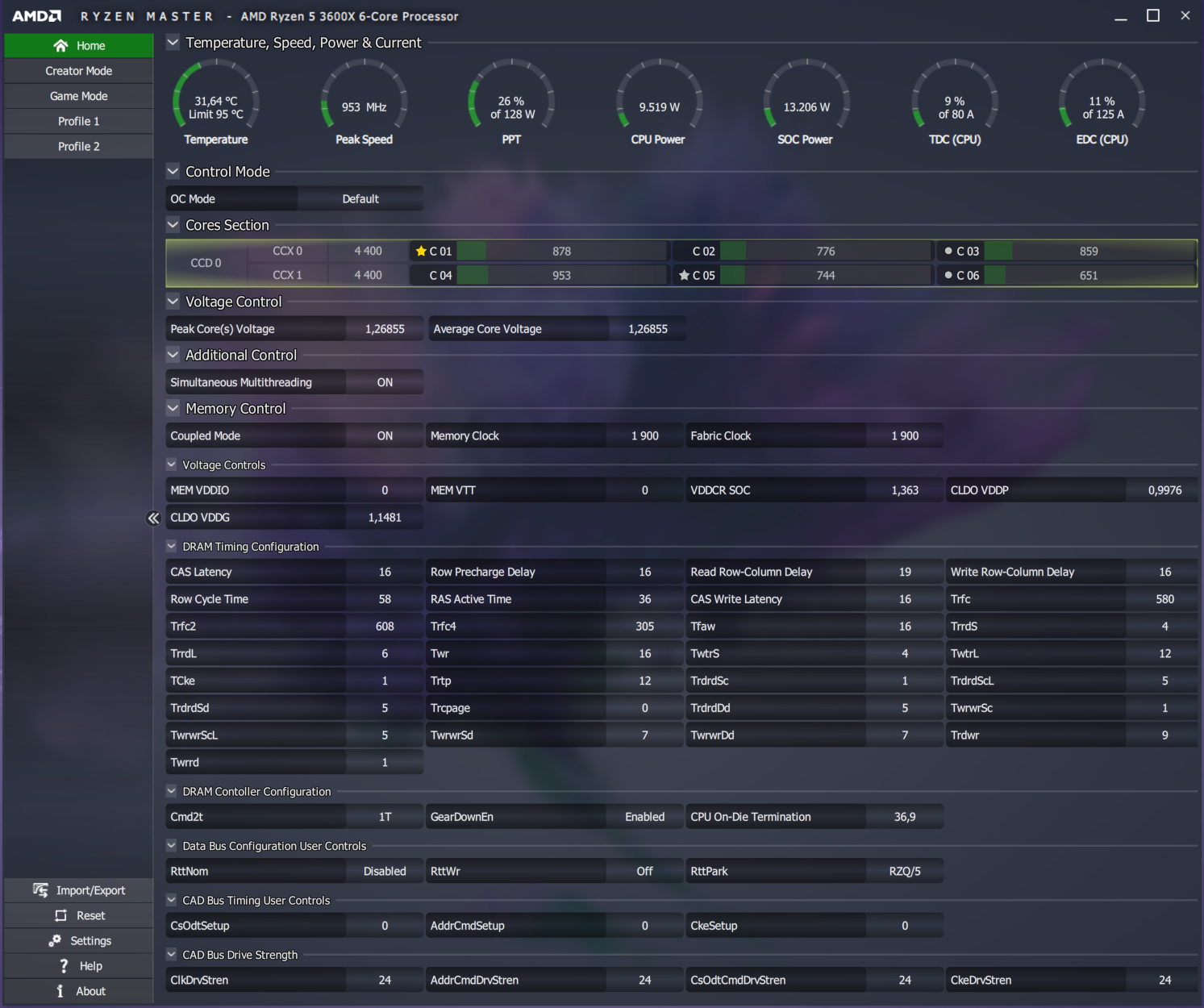Toggle GearDownEn Enabled value
This screenshot has width=1204, height=1008.
point(644,817)
